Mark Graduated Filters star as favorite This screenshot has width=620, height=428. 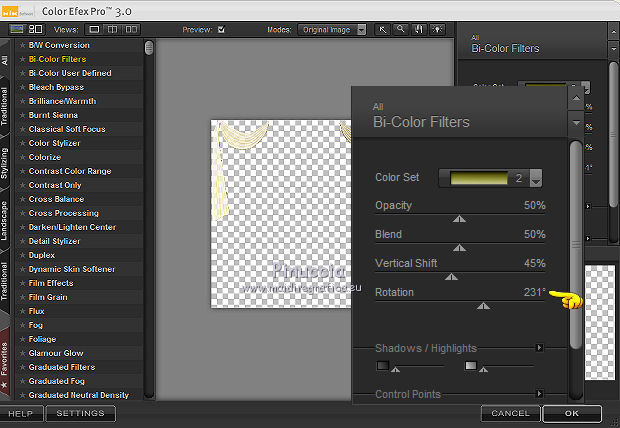pos(22,367)
